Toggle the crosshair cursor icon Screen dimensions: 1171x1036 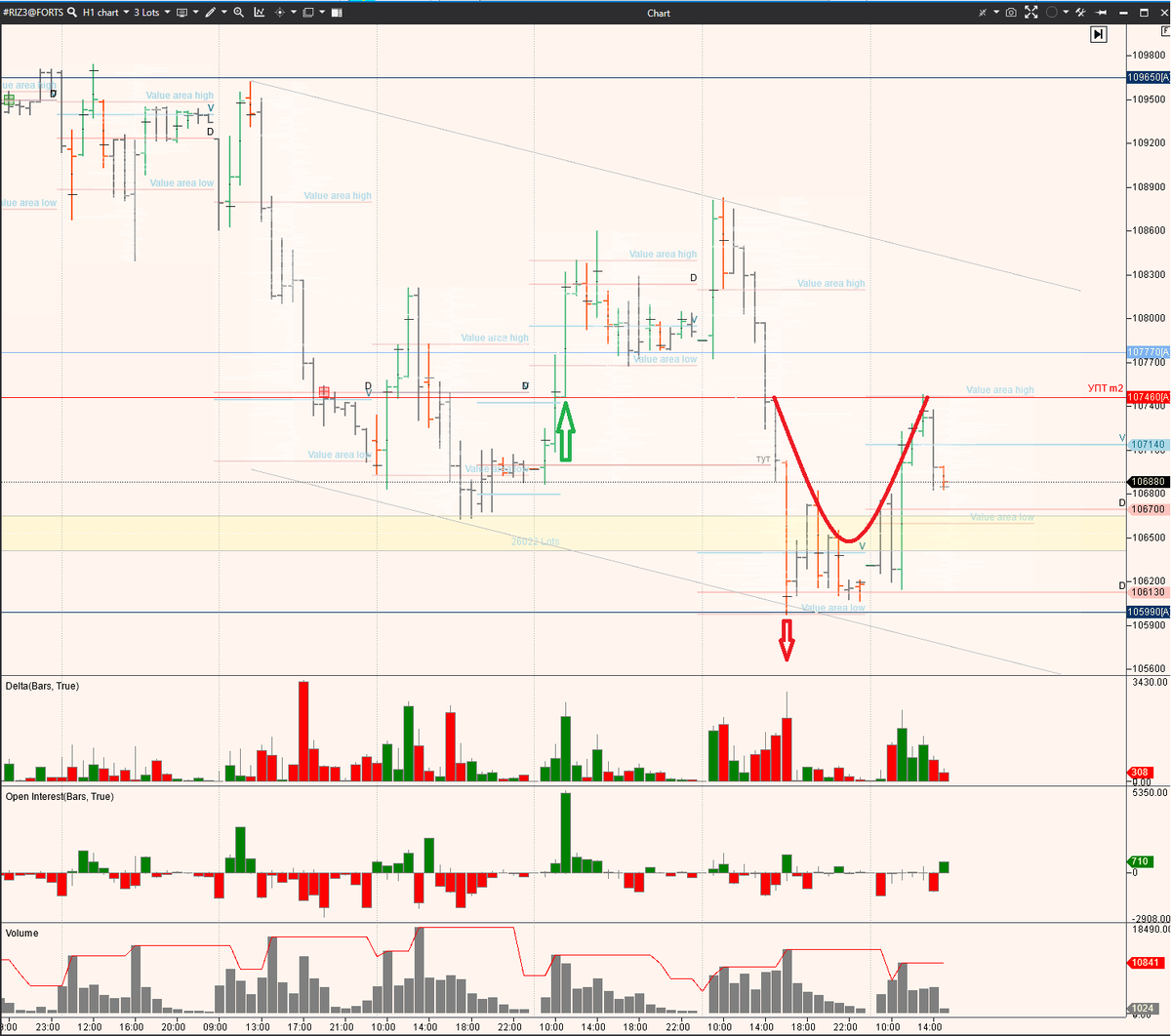coord(280,13)
